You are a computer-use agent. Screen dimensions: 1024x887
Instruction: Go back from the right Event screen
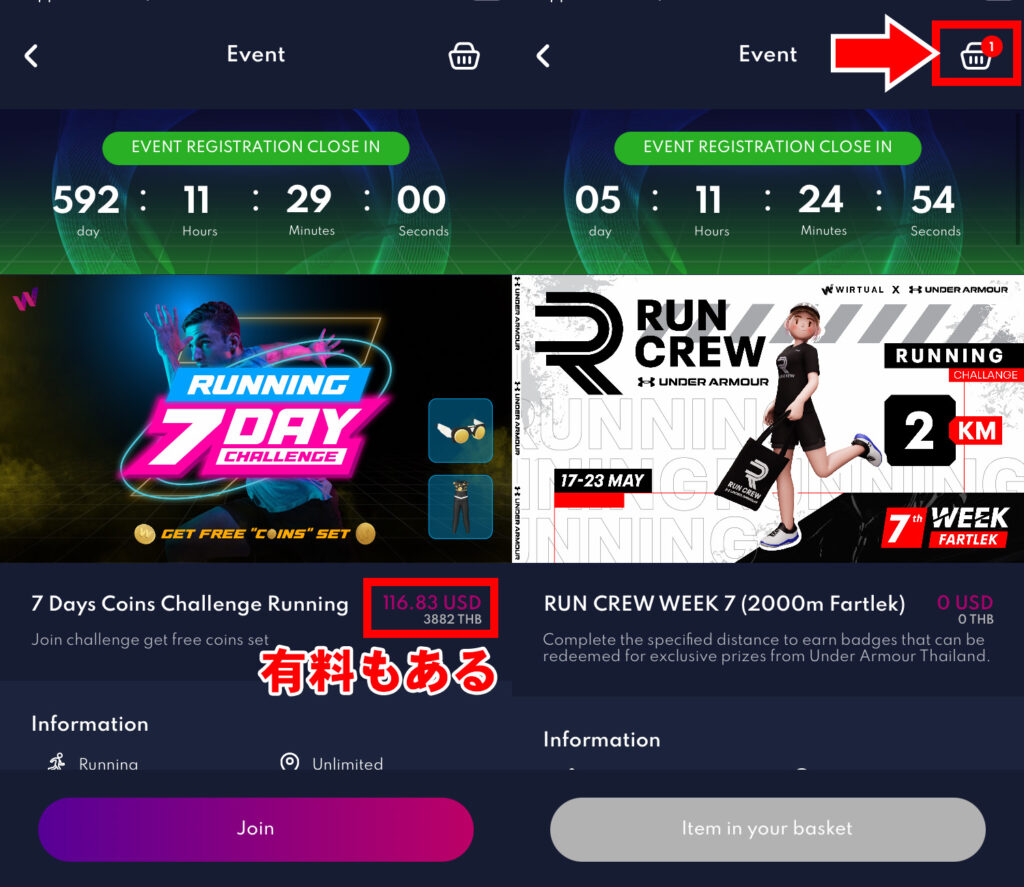pos(543,56)
